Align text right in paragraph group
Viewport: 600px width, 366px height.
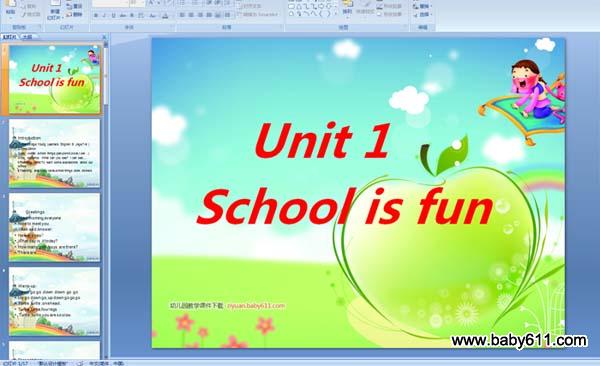pyautogui.click(x=200, y=15)
